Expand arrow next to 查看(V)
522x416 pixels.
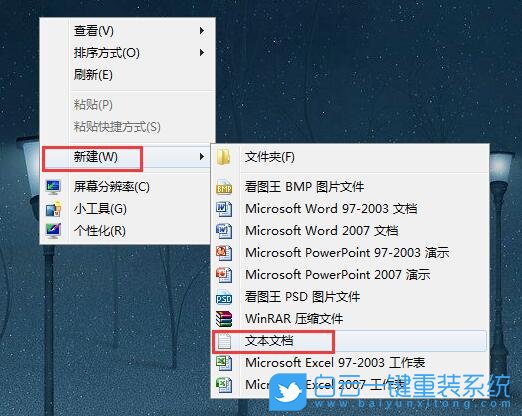(x=201, y=31)
